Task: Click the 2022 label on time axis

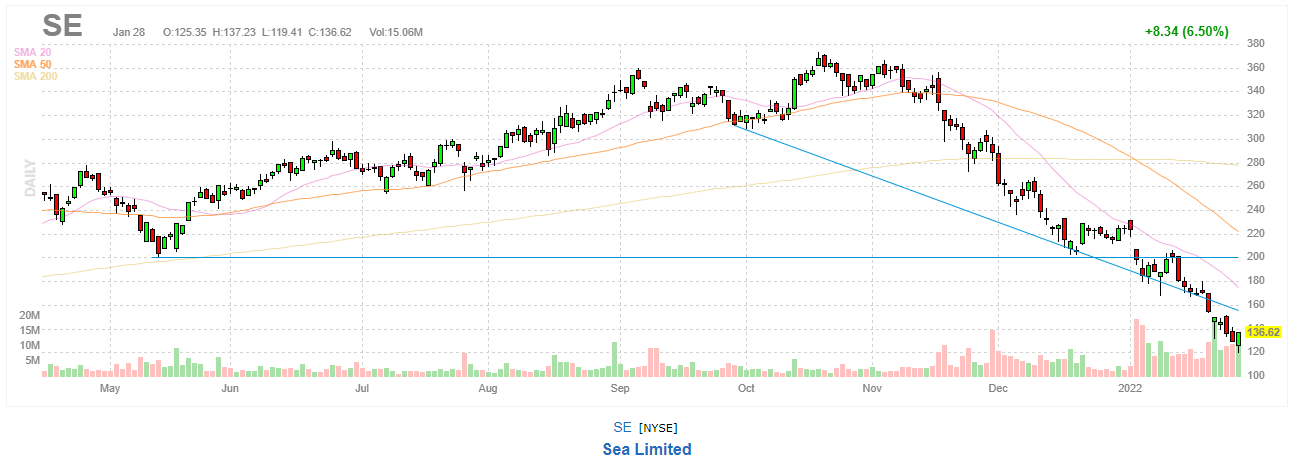Action: pos(1130,387)
